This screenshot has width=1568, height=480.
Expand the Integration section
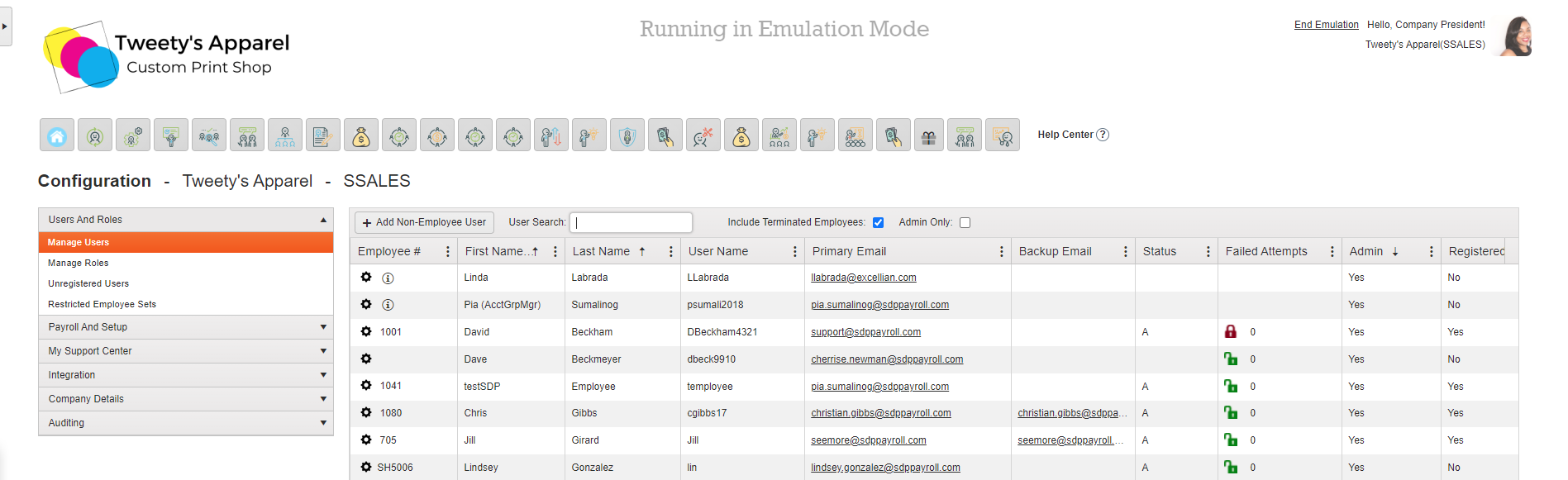click(x=185, y=375)
